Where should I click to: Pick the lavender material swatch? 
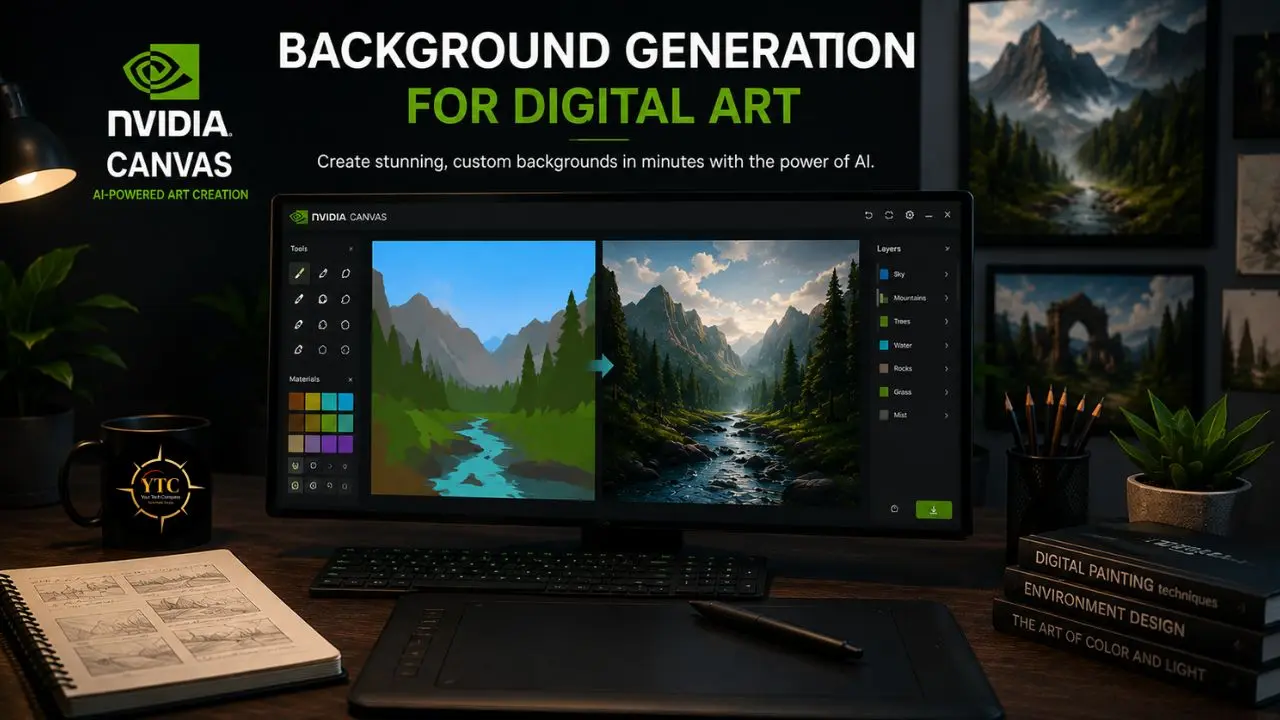[x=313, y=444]
